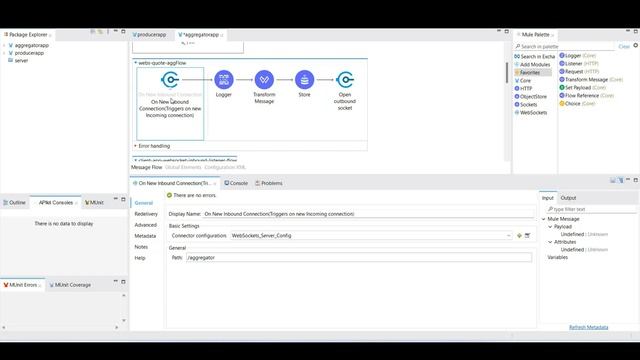Open the Connector configuration dropdown

(508, 236)
